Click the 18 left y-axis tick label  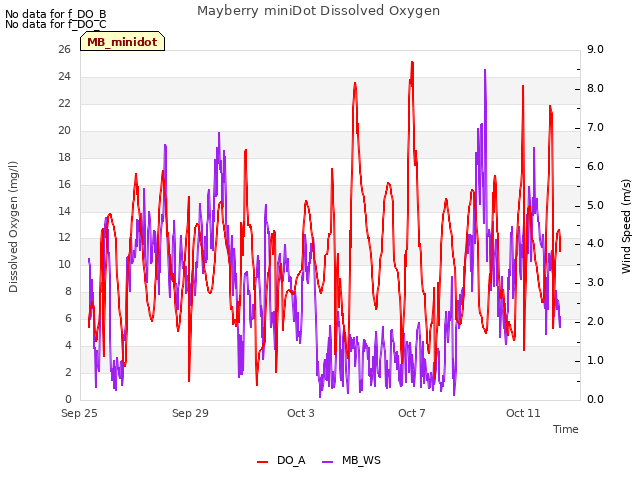point(64,157)
